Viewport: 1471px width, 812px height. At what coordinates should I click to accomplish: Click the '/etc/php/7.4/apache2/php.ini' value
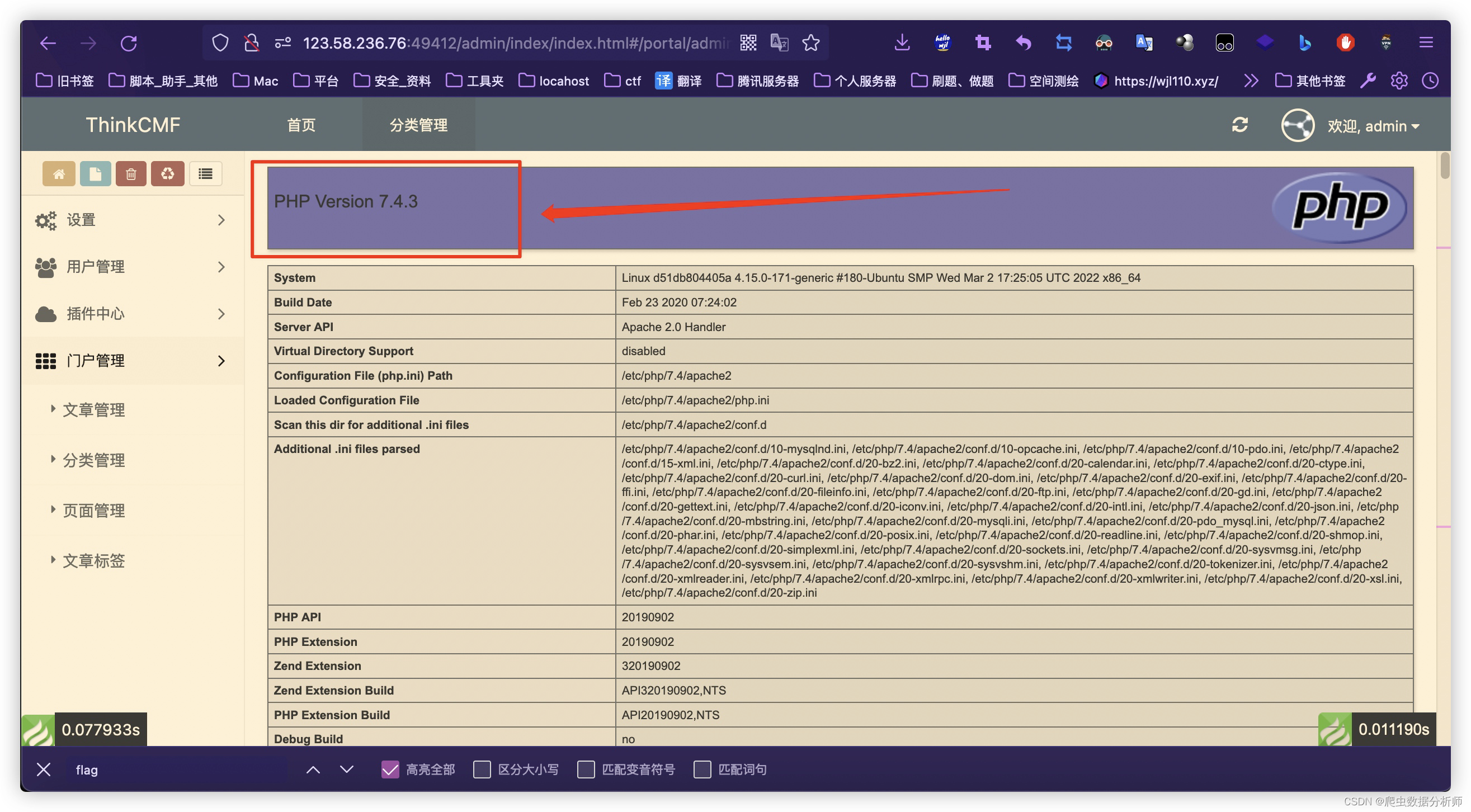tap(695, 400)
